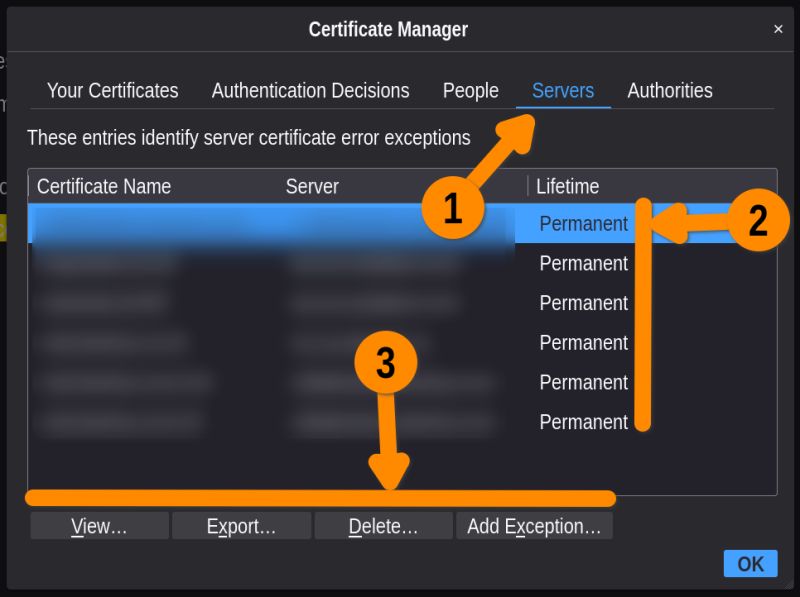Image resolution: width=800 pixels, height=597 pixels.
Task: Select the Permanent lifetime value of the third row
Action: coord(583,303)
